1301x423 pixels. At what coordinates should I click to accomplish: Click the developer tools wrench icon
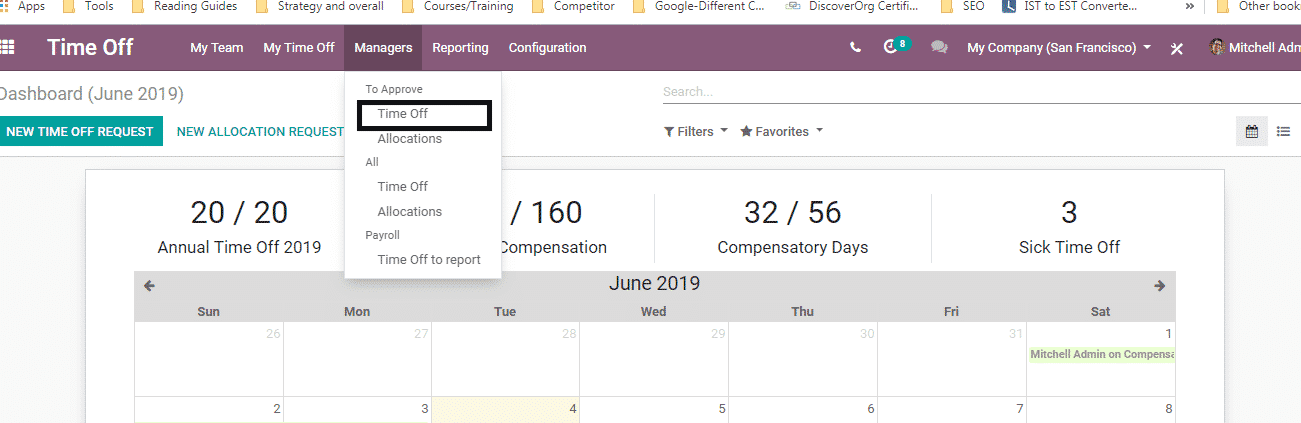tap(1177, 48)
